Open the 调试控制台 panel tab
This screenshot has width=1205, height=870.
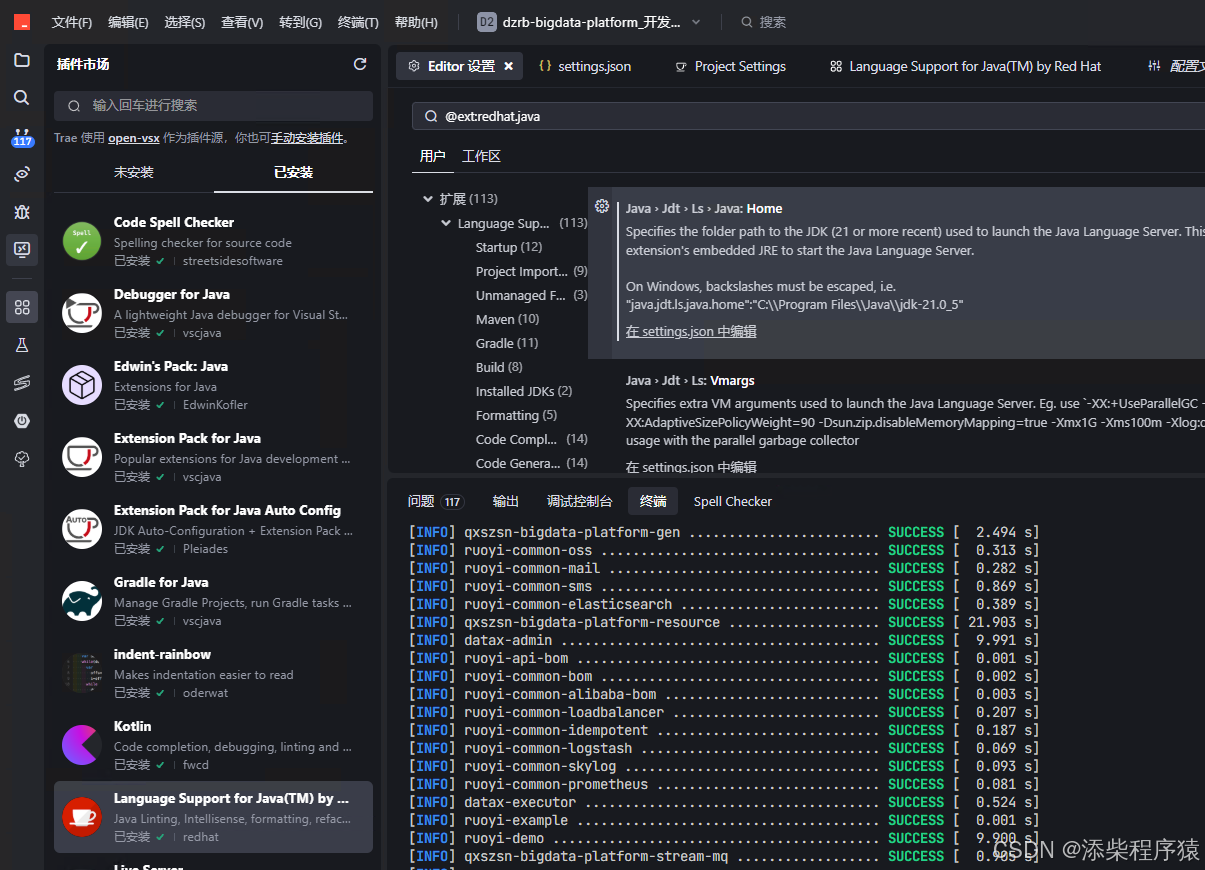click(x=579, y=501)
